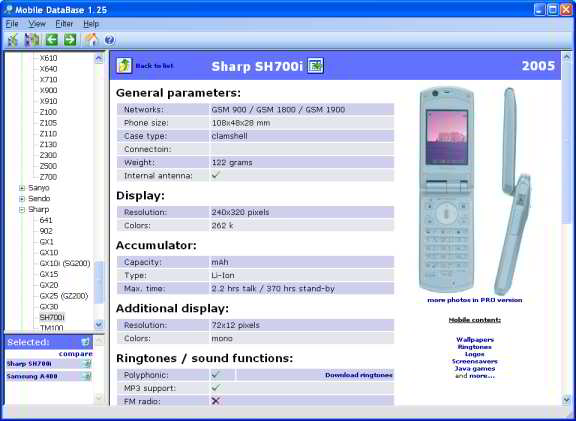The width and height of the screenshot is (576, 421).
Task: Click the second toolbar icon with map graphic
Action: click(32, 40)
